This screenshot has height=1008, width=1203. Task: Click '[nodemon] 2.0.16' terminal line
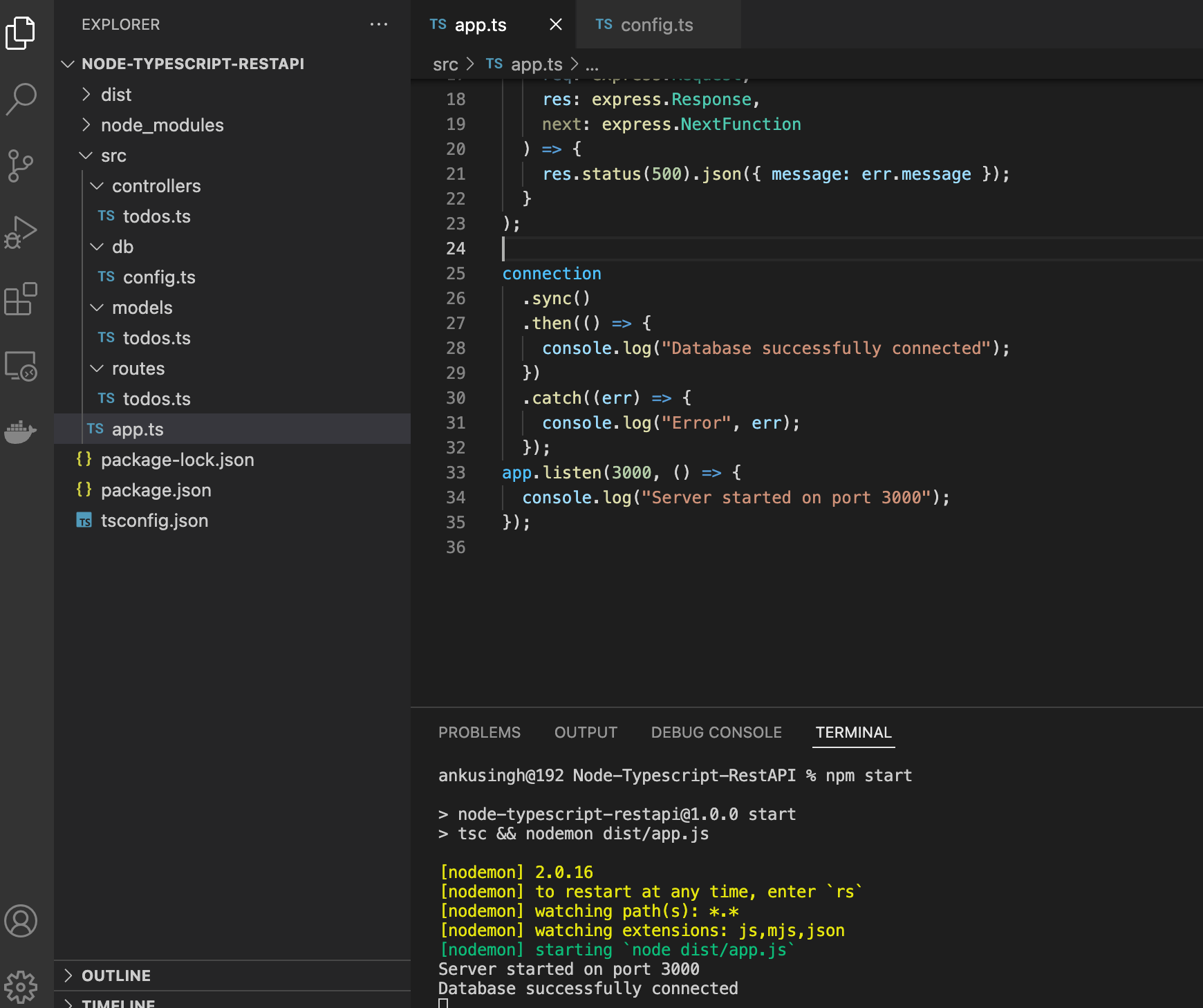tap(516, 872)
